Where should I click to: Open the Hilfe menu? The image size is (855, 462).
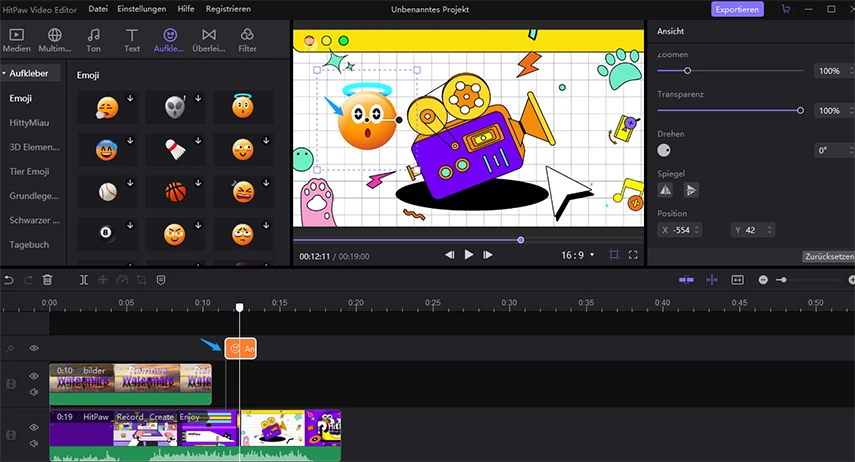tap(186, 9)
